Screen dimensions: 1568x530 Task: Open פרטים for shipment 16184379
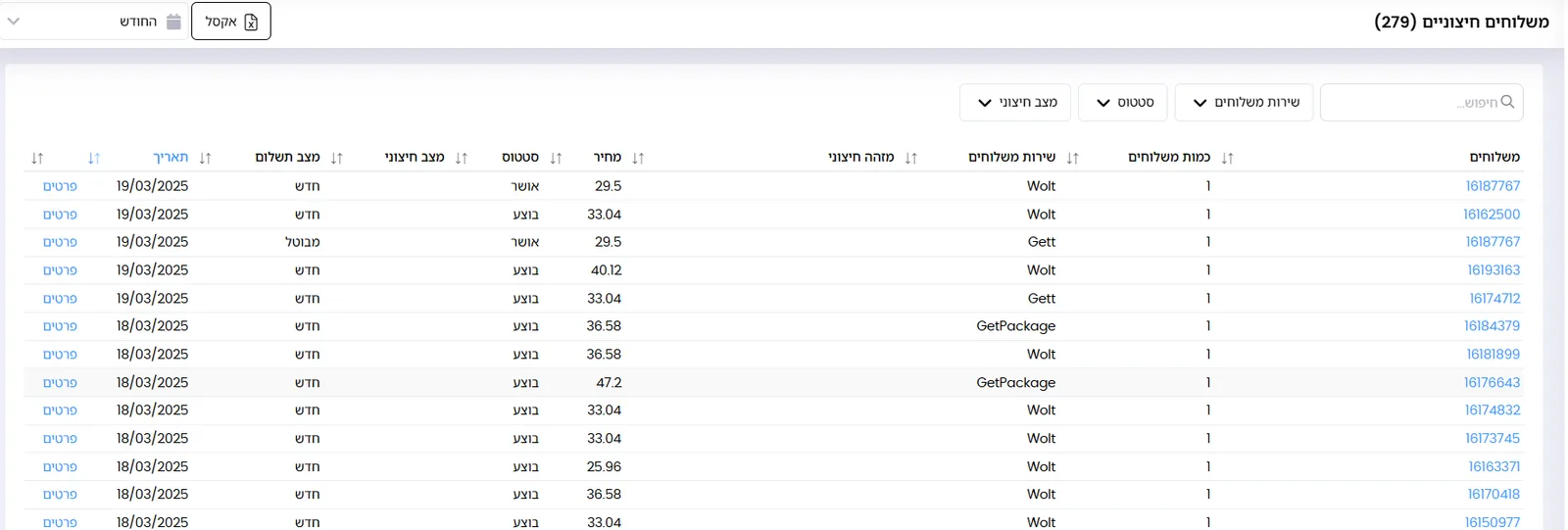(x=60, y=326)
